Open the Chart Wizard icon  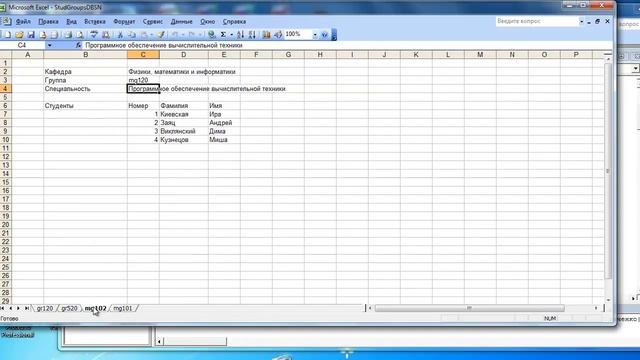tap(266, 35)
